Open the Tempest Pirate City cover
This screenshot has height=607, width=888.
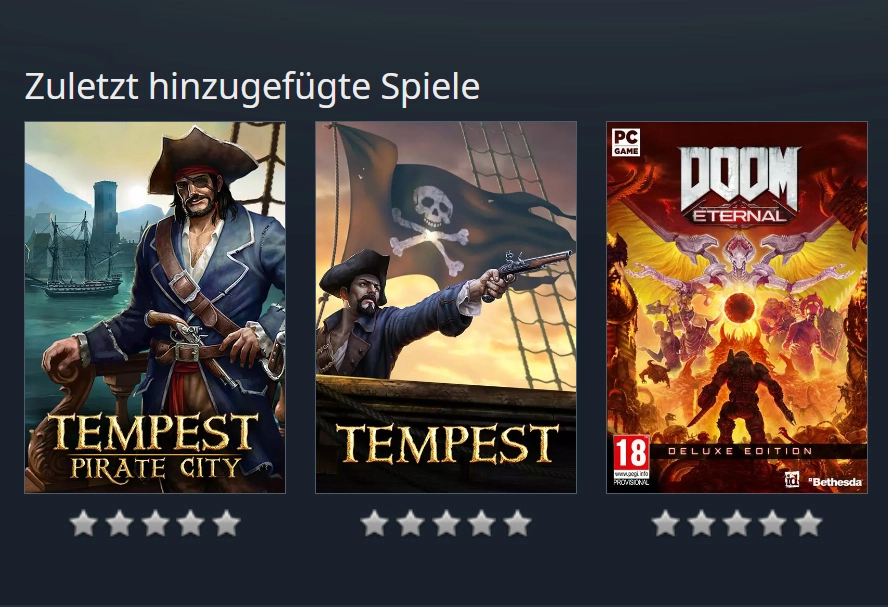click(x=155, y=307)
